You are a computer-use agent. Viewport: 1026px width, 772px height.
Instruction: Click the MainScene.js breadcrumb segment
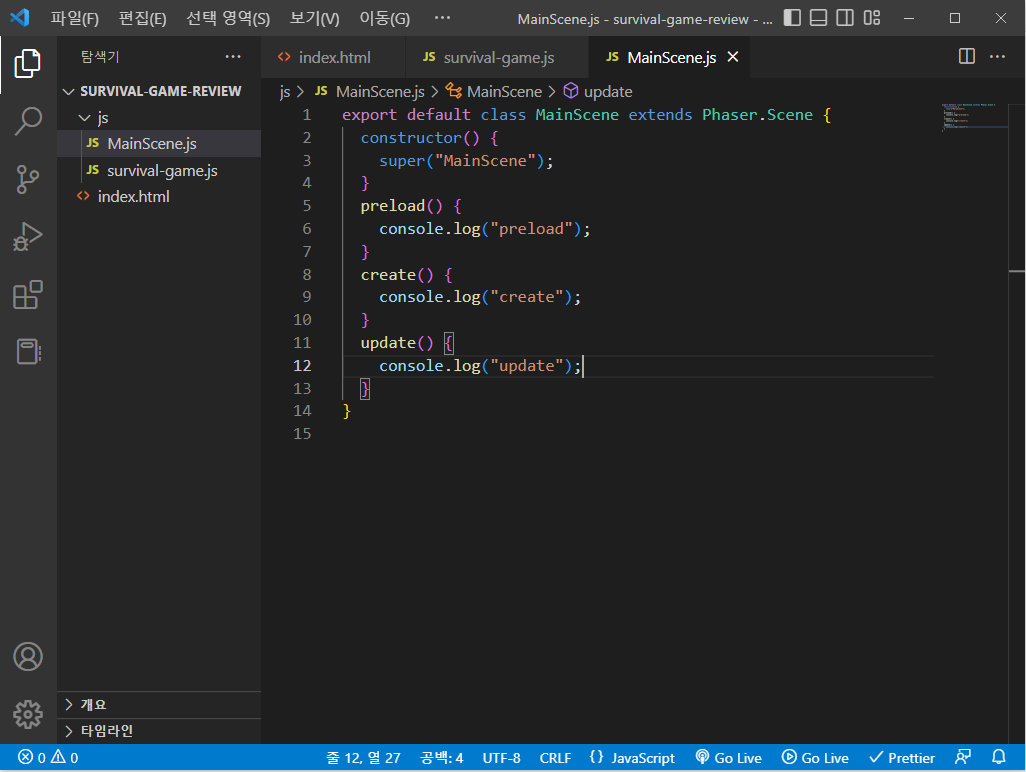coord(370,92)
